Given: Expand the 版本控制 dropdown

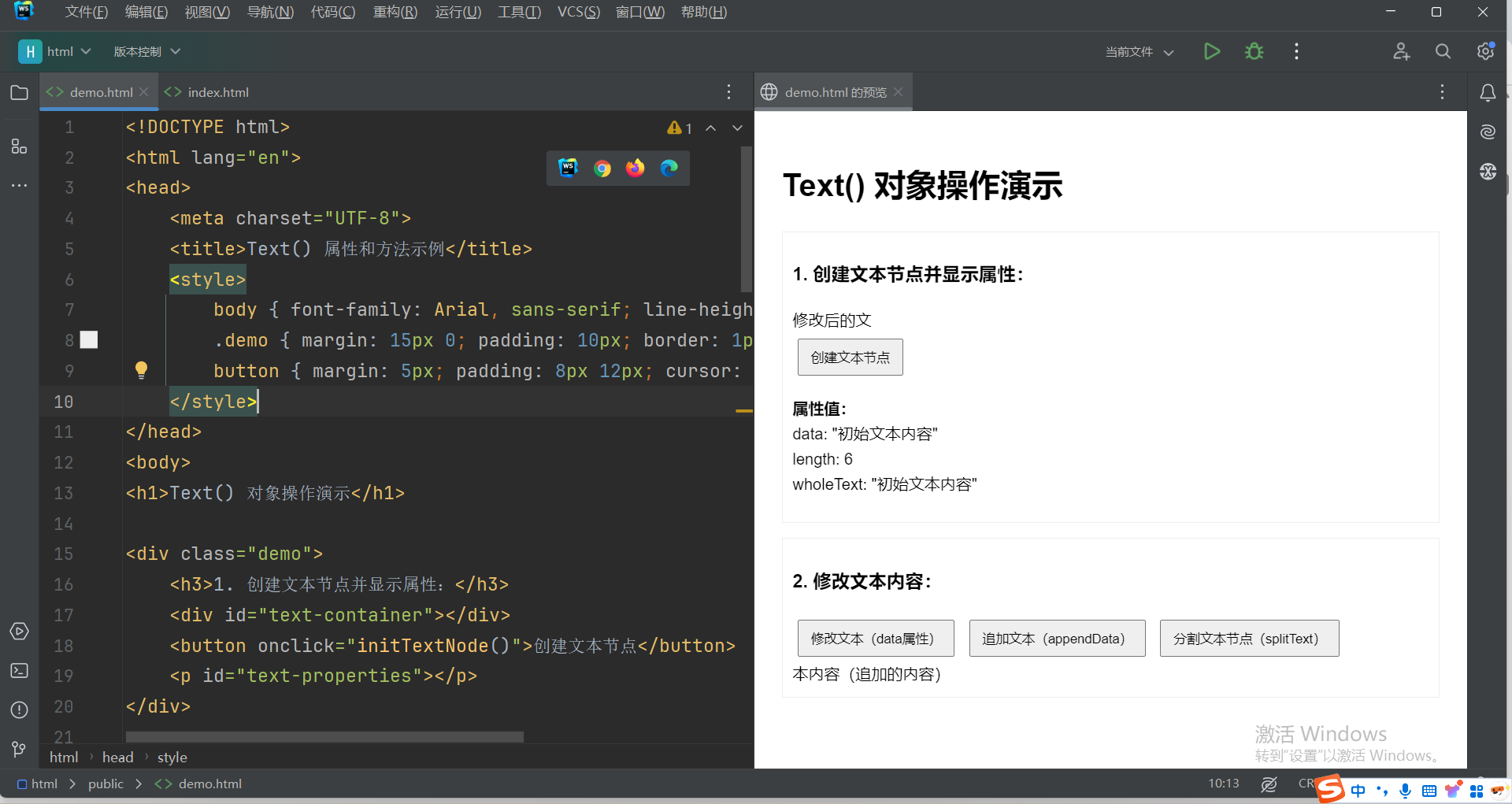Looking at the screenshot, I should pyautogui.click(x=146, y=50).
